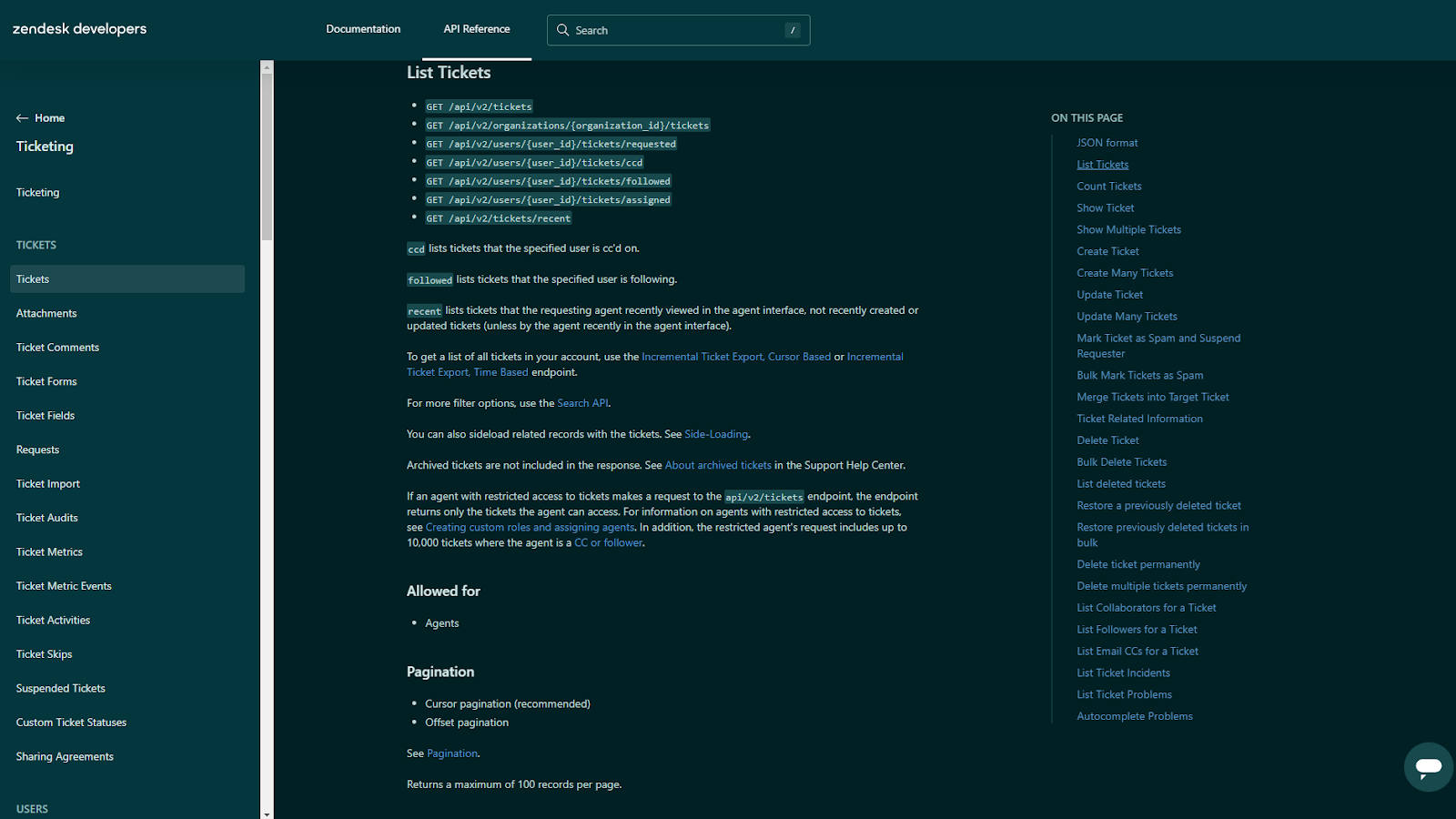Click in the Search input field
Viewport: 1456px width, 819px height.
(x=673, y=30)
